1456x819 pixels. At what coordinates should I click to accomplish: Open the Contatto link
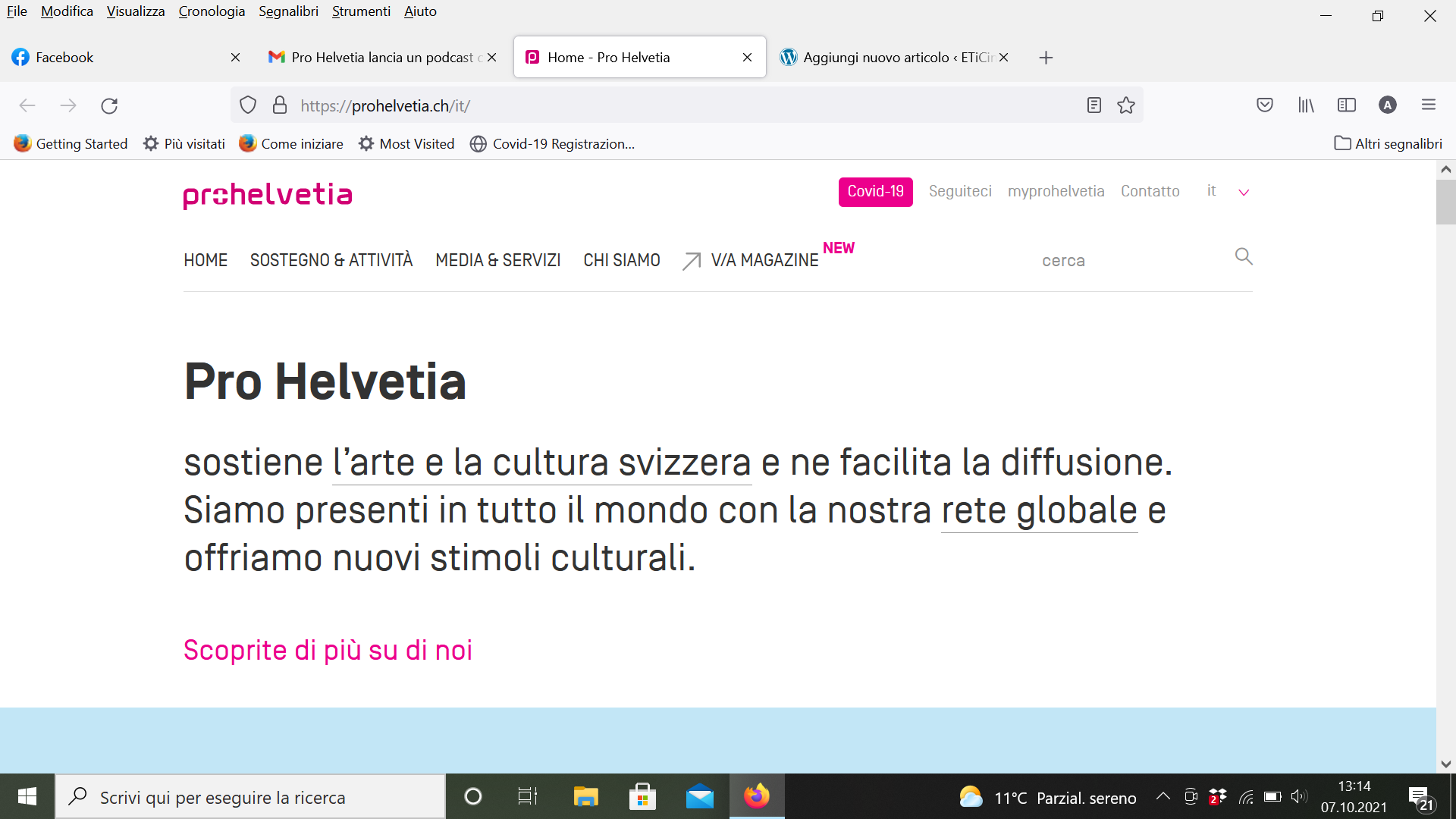(1150, 191)
